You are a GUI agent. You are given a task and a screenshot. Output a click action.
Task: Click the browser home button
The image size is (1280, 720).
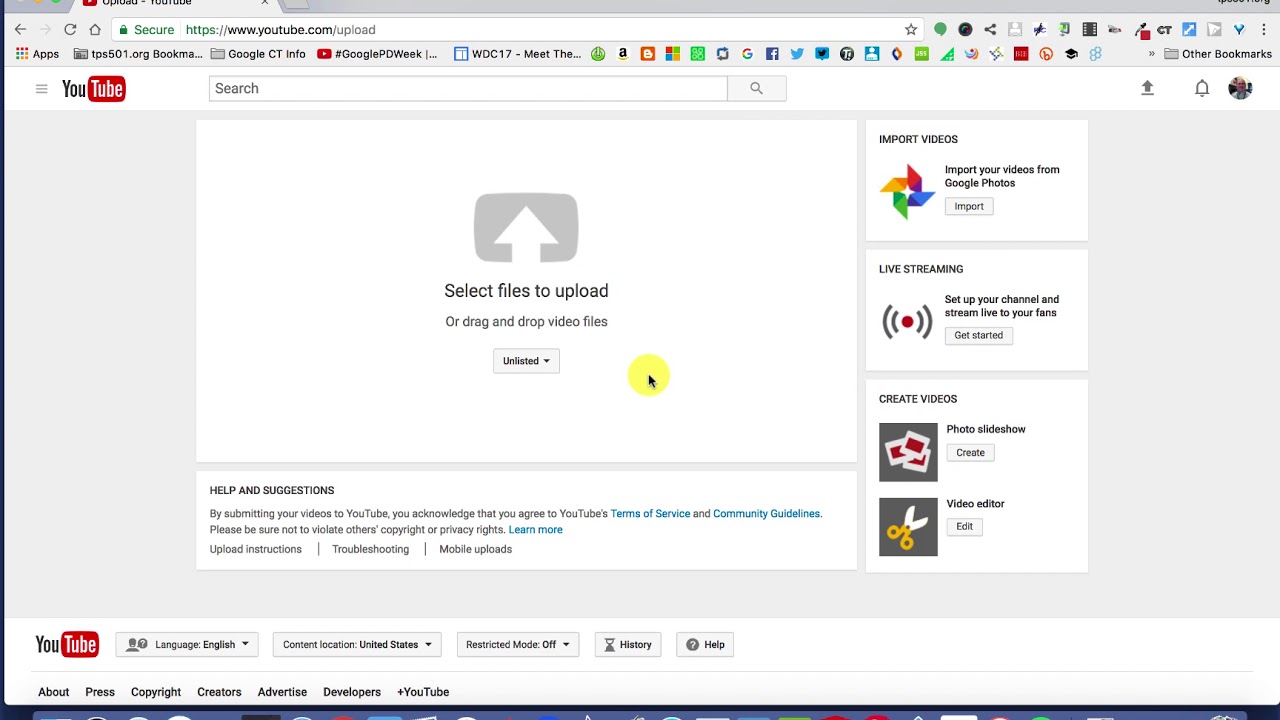click(95, 29)
